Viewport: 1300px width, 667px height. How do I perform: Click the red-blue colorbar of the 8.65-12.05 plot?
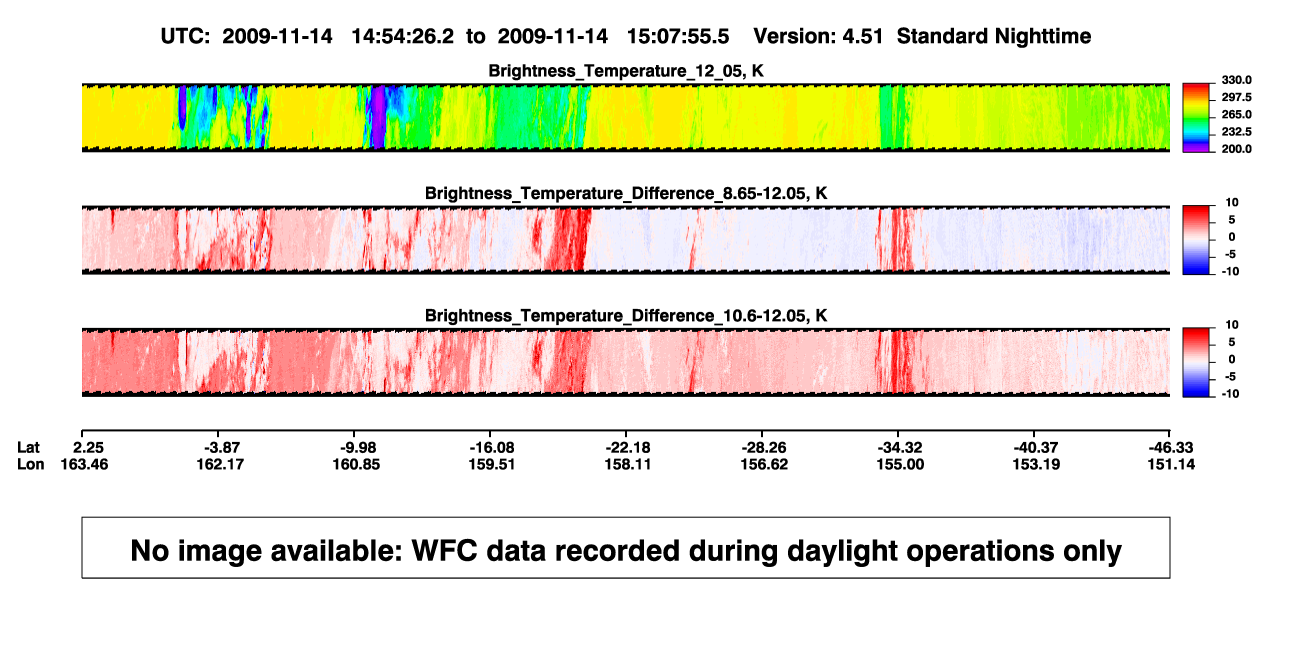pos(1197,240)
